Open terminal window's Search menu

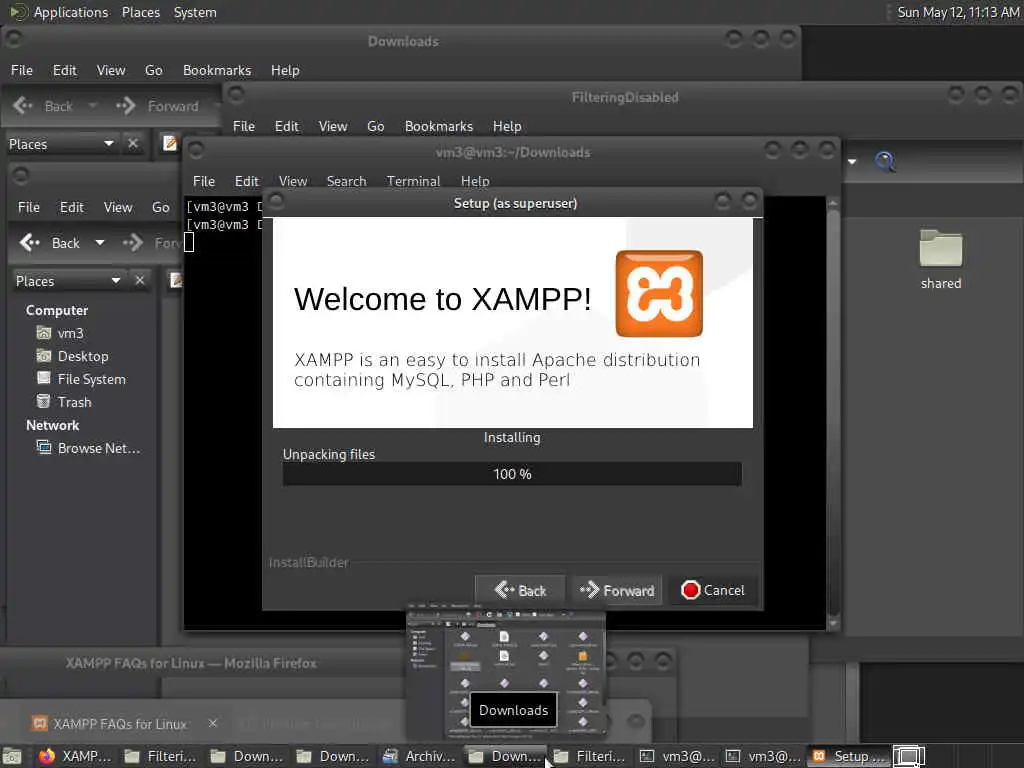tap(346, 182)
